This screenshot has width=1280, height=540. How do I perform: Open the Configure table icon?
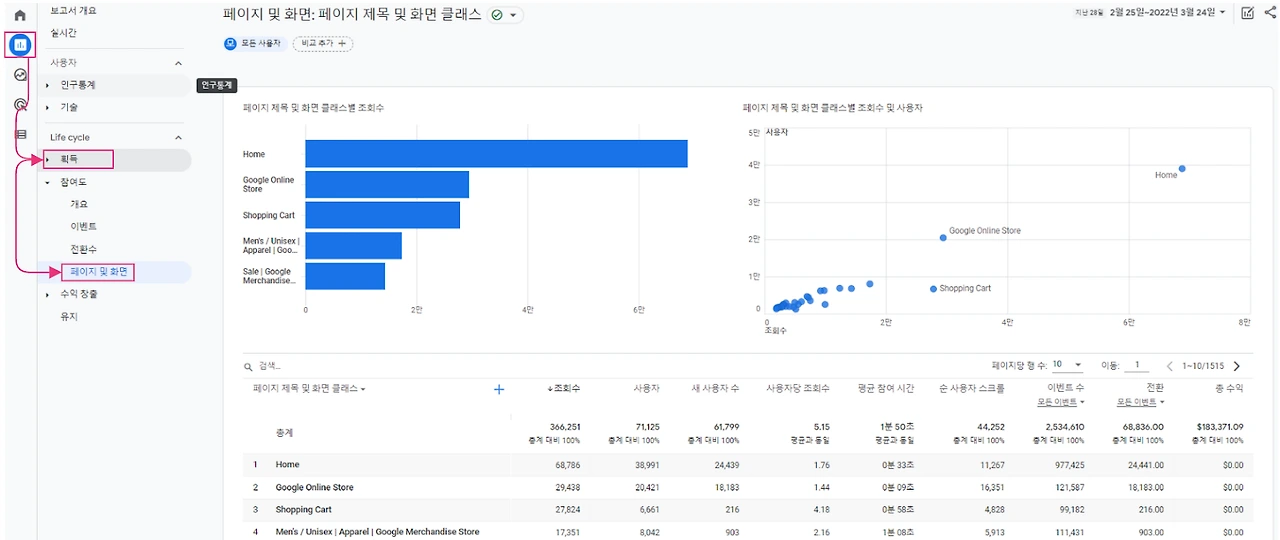point(20,134)
